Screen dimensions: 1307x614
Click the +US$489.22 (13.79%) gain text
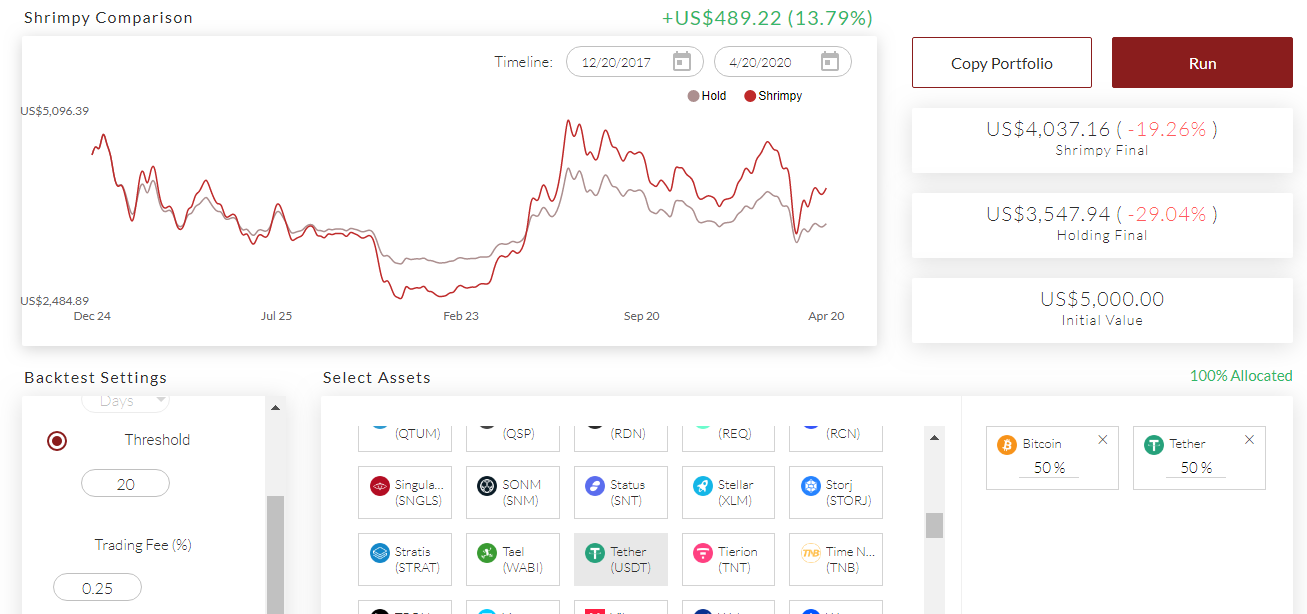[x=767, y=18]
